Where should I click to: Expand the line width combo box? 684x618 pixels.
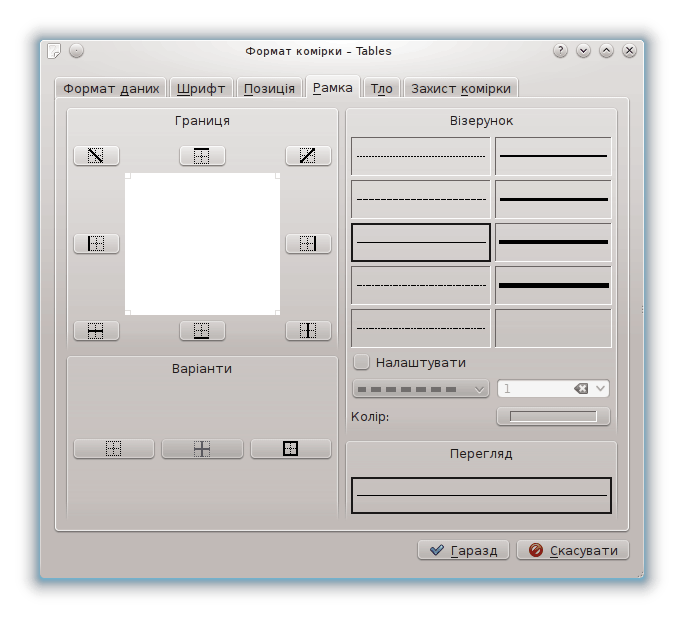(x=600, y=389)
